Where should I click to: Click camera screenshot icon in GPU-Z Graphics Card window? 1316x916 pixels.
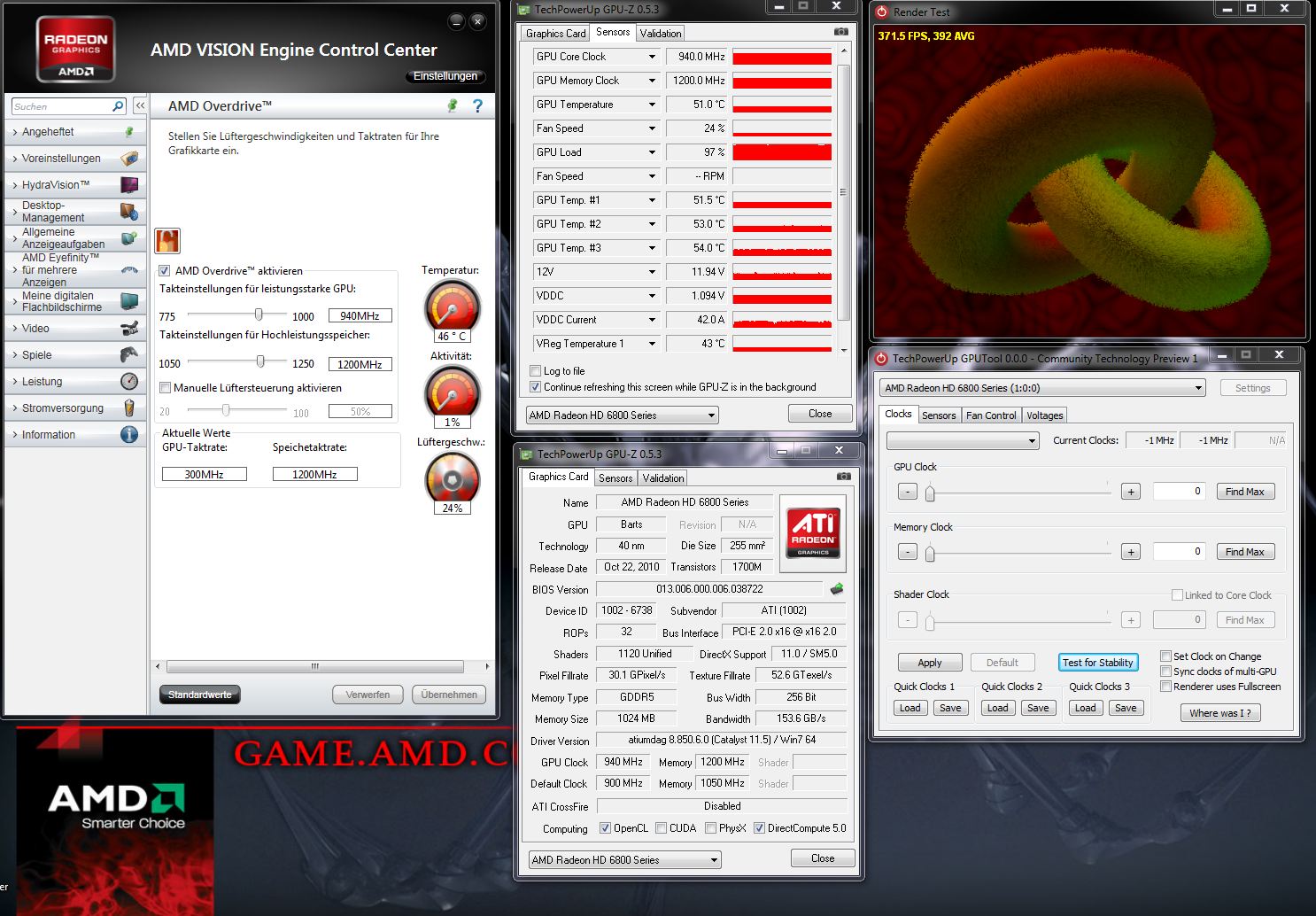coord(844,477)
